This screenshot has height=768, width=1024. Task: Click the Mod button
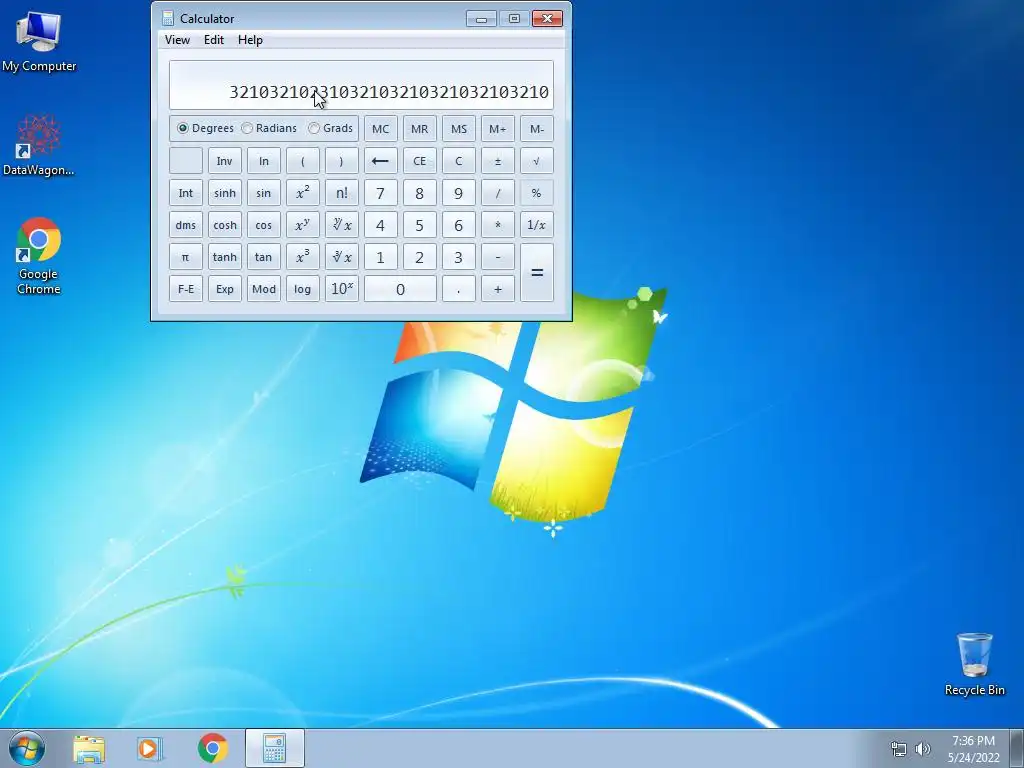click(x=264, y=289)
